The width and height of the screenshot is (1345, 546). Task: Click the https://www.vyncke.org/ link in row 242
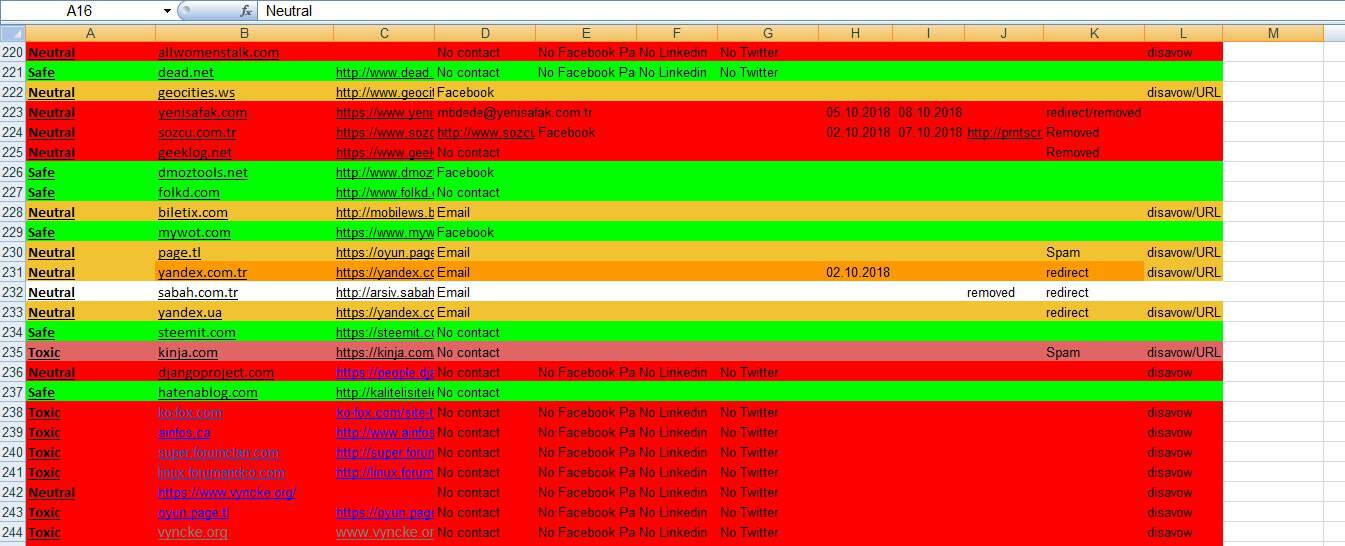coord(226,492)
